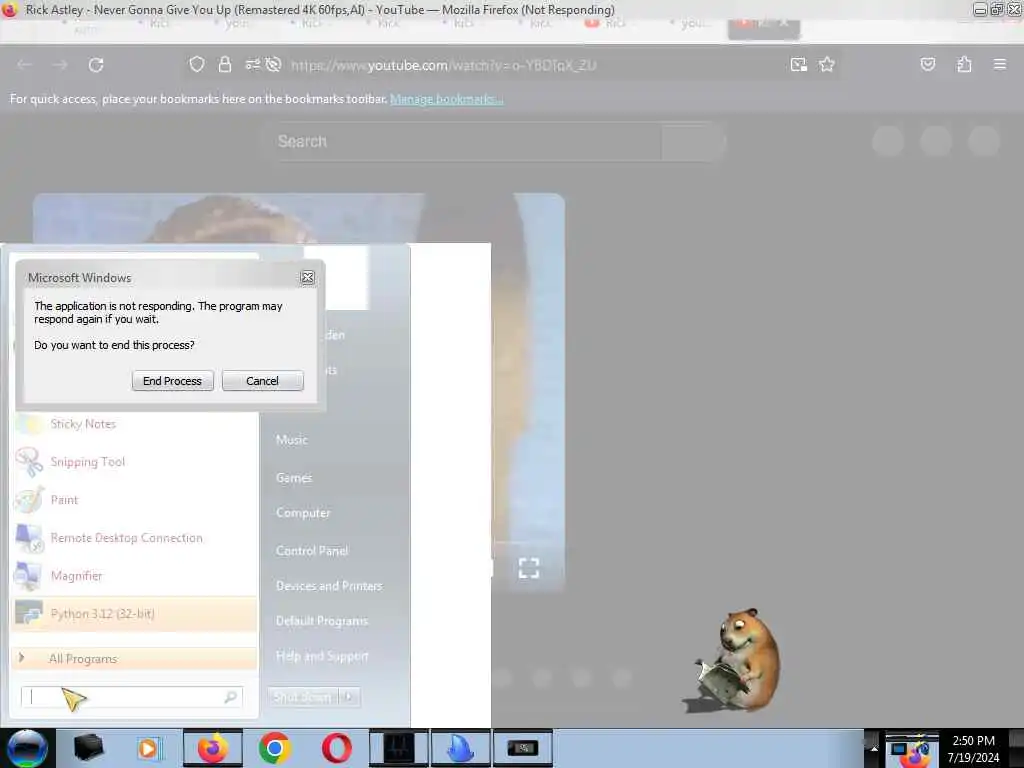Image resolution: width=1024 pixels, height=768 pixels.
Task: Open Help and Support
Action: tap(322, 656)
